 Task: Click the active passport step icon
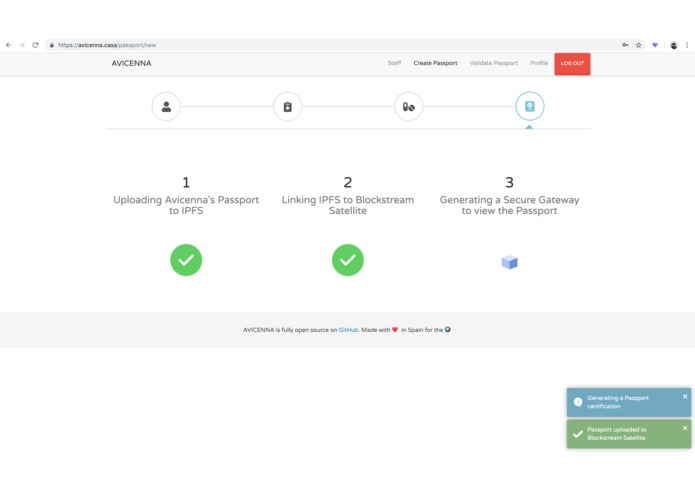tap(530, 106)
